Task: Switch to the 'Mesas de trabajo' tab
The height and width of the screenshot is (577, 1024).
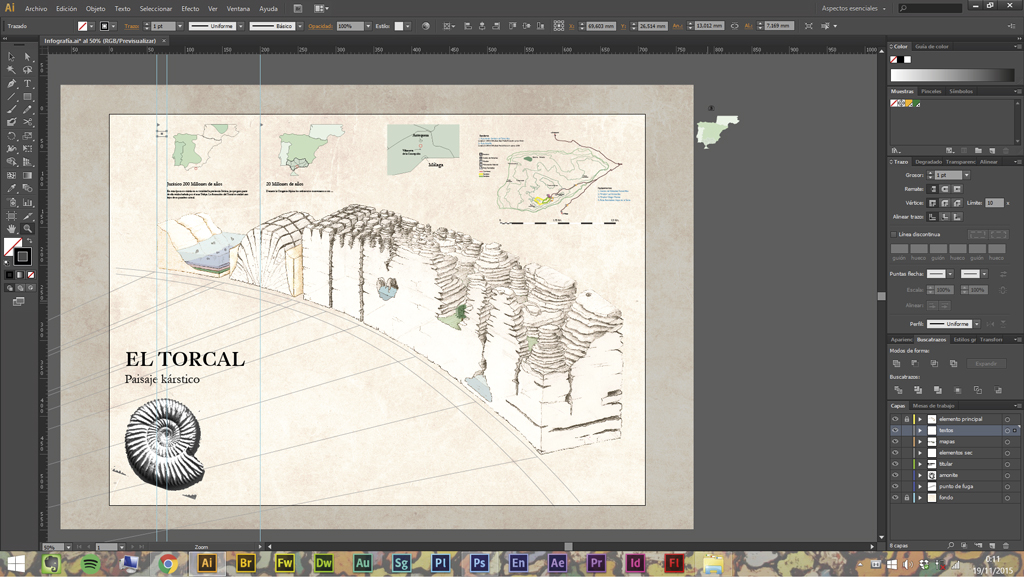Action: [933, 406]
